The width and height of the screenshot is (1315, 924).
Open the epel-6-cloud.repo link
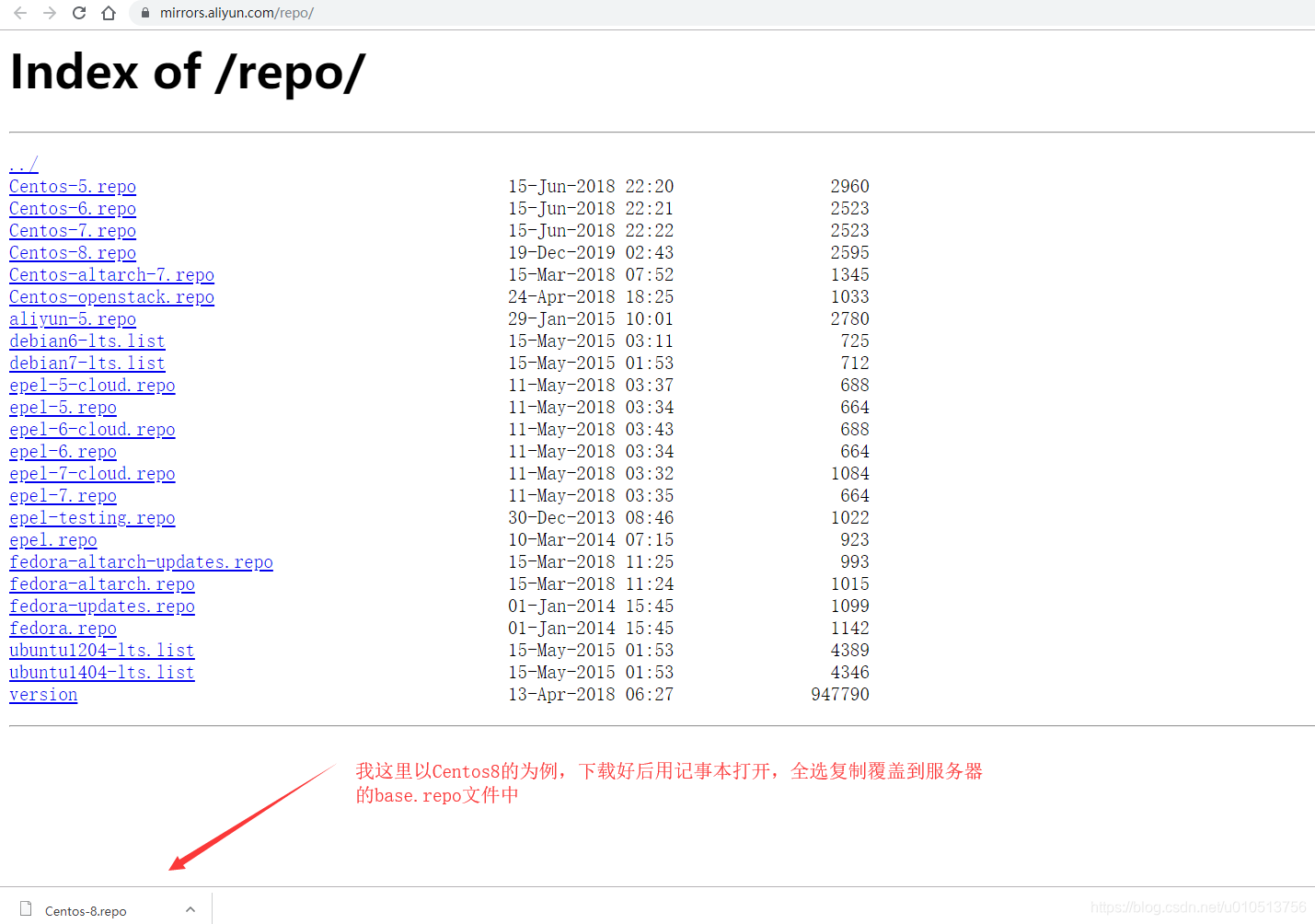[92, 430]
